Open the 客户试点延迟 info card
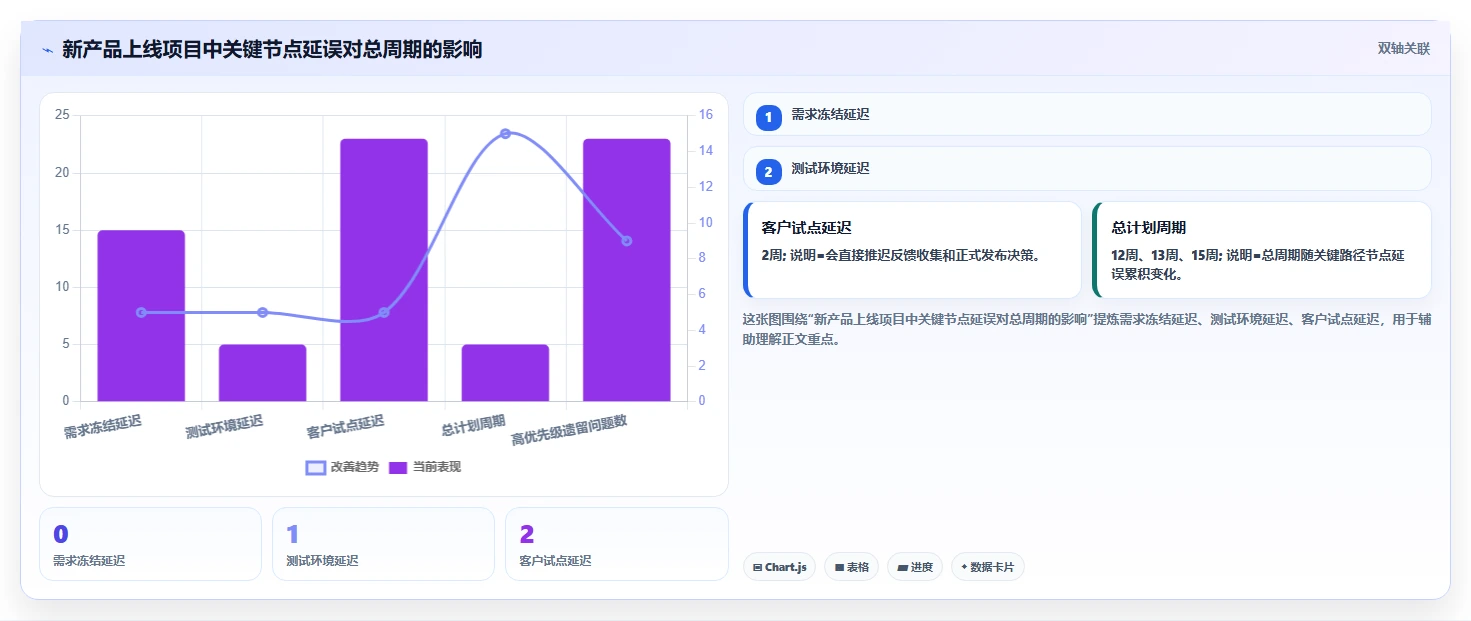The width and height of the screenshot is (1471, 621). [x=912, y=250]
